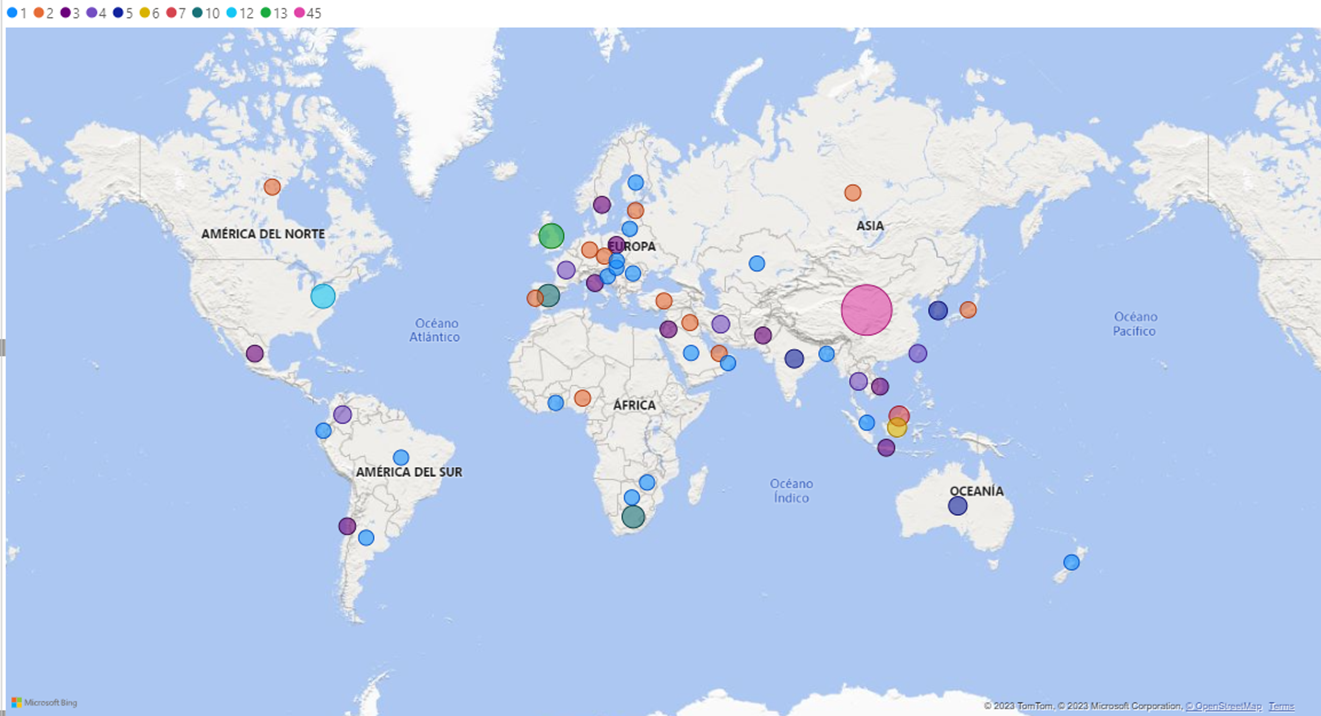
Task: Open the OpenStreetMap copyright link
Action: pyautogui.click(x=1224, y=706)
